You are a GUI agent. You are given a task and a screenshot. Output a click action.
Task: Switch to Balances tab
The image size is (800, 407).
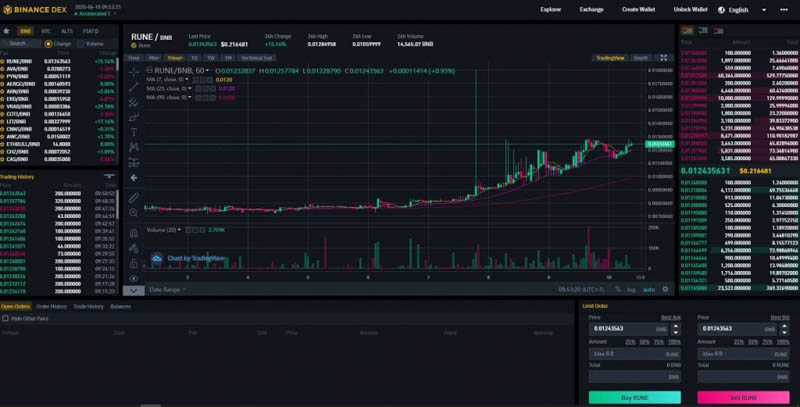[120, 307]
